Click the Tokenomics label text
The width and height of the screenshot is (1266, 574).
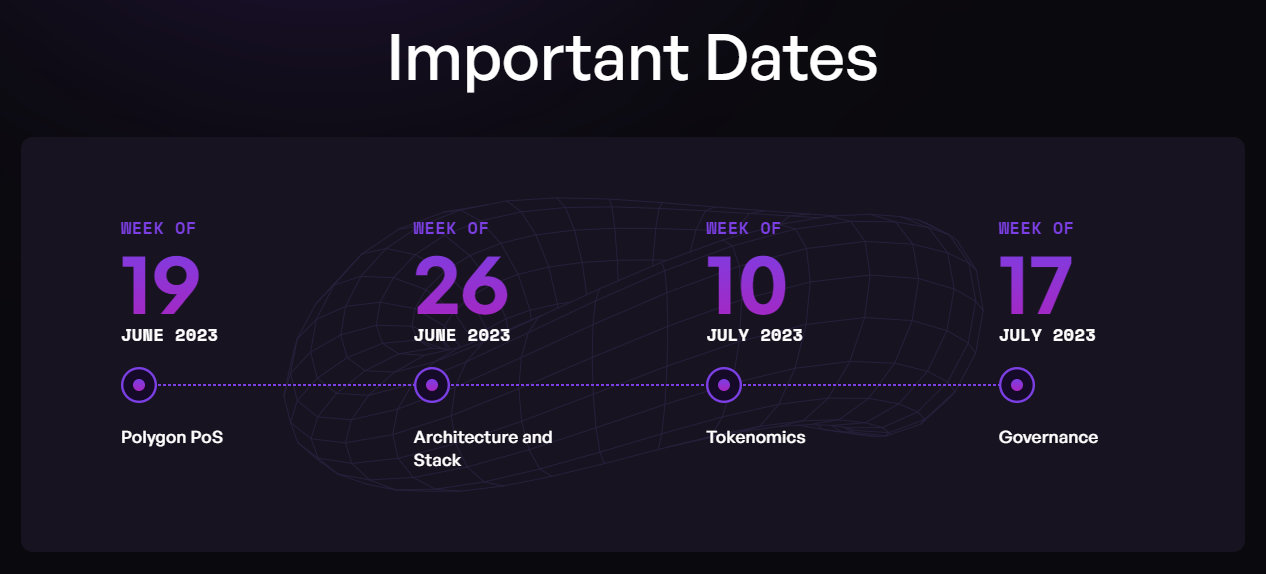pos(756,437)
